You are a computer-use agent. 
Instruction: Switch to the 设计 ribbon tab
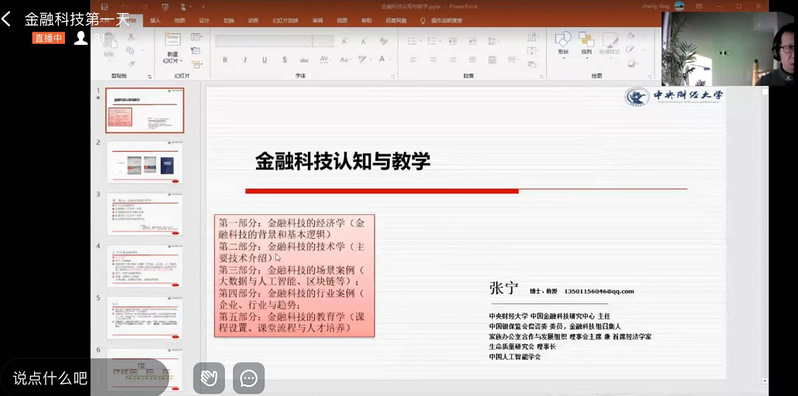204,21
